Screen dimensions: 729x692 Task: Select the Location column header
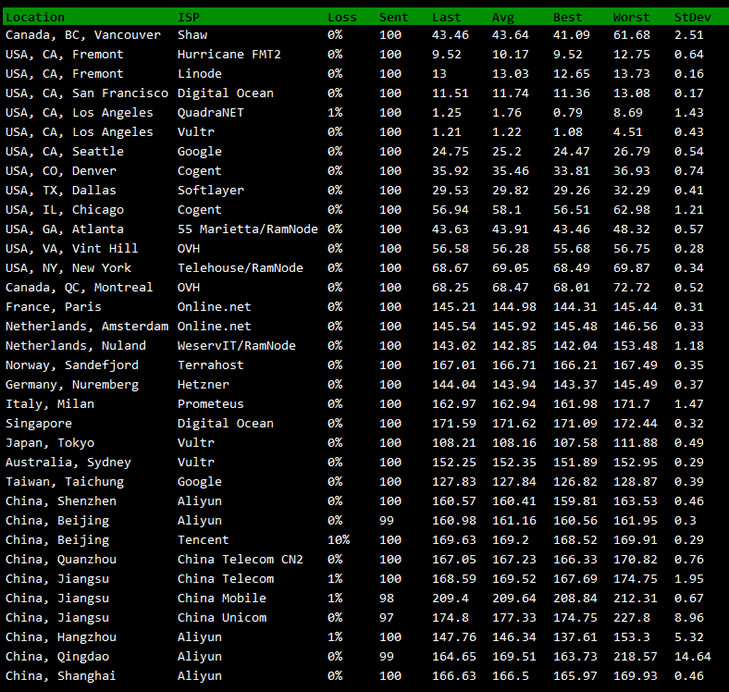point(35,17)
